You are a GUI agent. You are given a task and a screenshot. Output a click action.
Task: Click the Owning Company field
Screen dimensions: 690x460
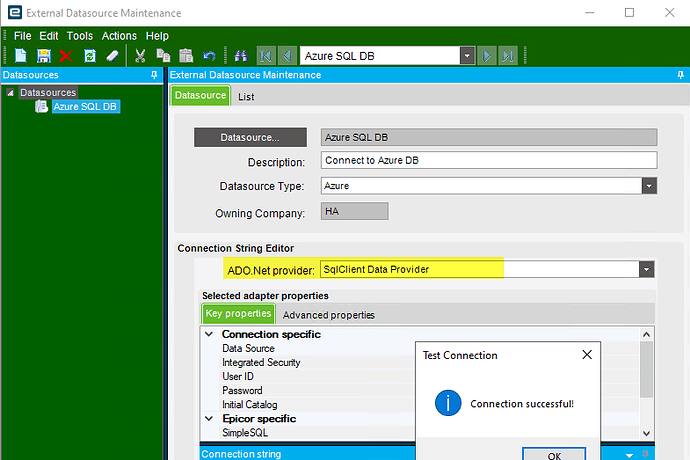tap(355, 211)
